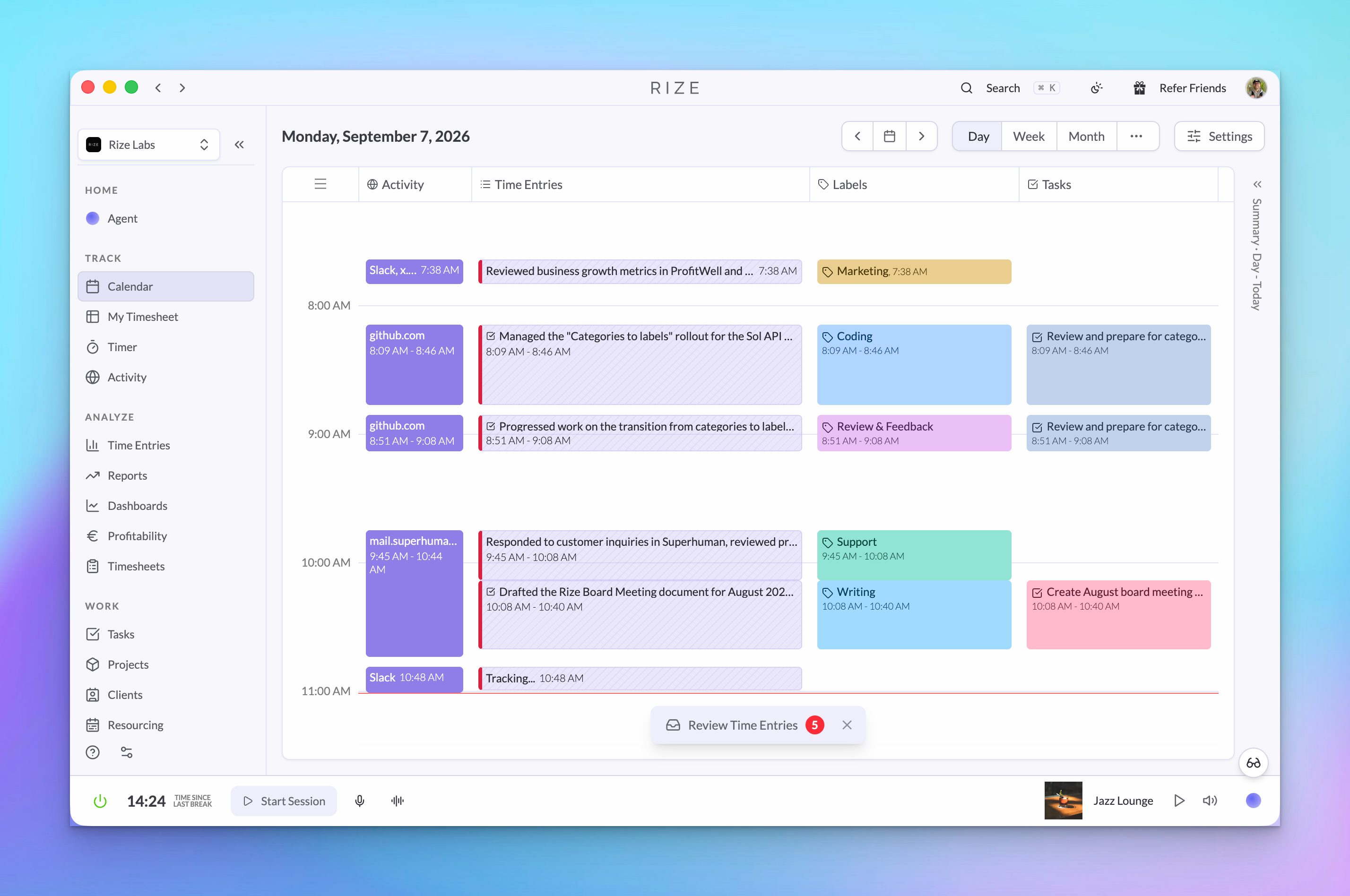
Task: Click the calendar hamburger menu icon
Action: (320, 184)
